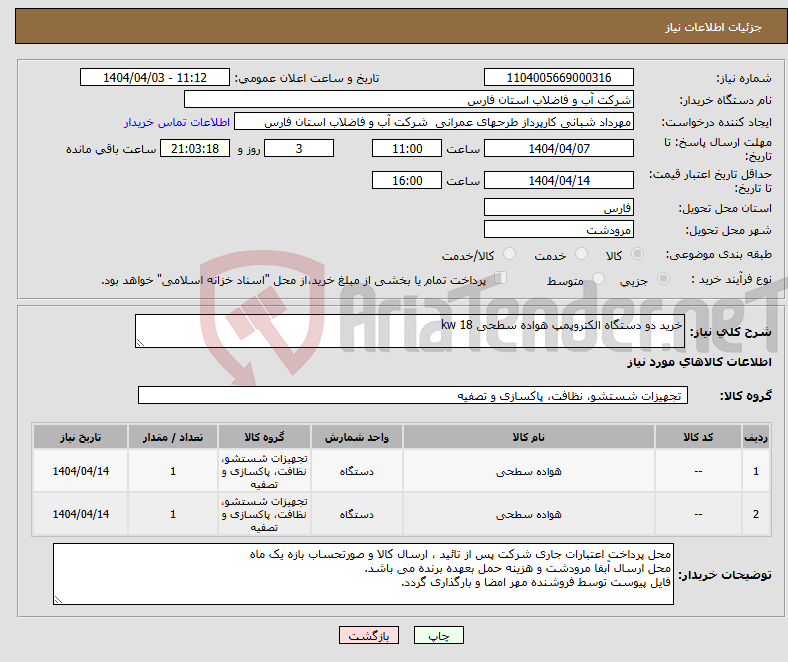Screen dimensions: 788x662
Task: Click the ردیف column header
Action: point(756,437)
